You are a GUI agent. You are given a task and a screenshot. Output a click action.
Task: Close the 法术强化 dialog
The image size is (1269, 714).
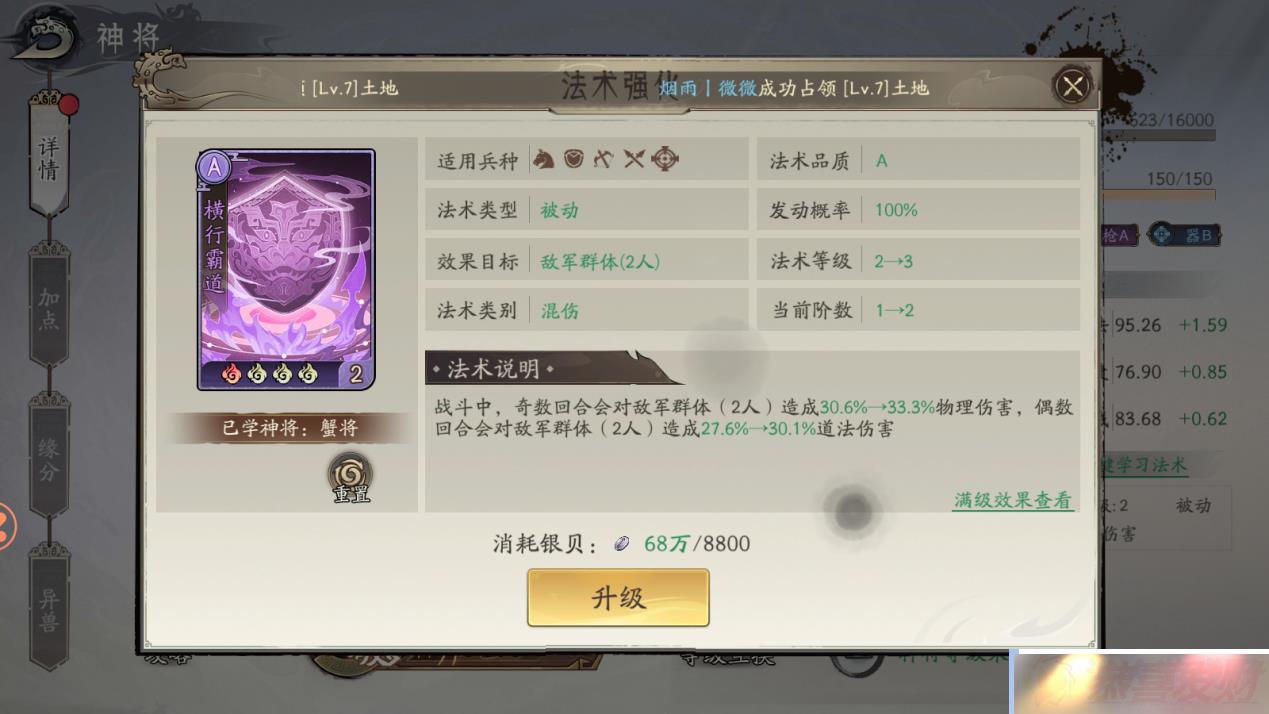pyautogui.click(x=1073, y=86)
